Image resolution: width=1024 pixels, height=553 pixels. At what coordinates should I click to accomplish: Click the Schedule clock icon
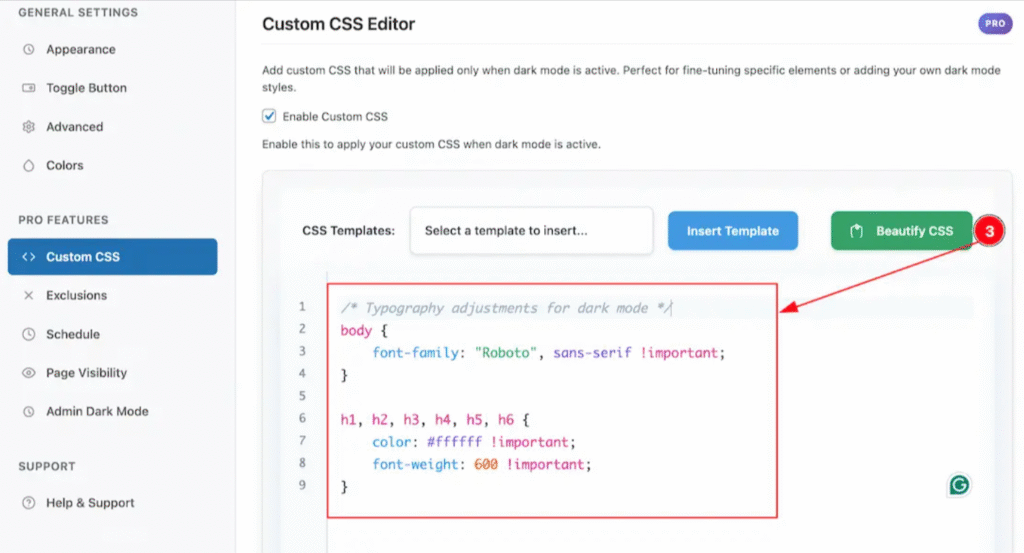click(29, 334)
